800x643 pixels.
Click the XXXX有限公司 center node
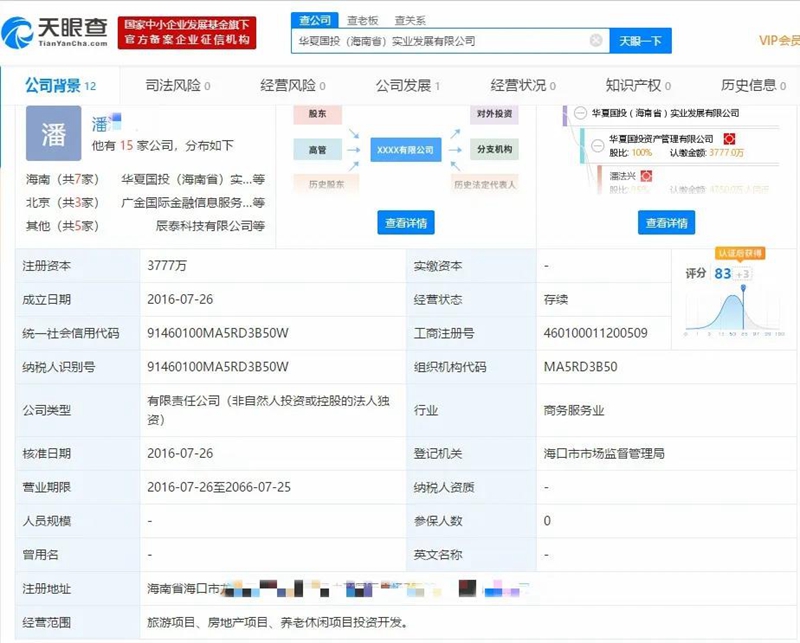pos(406,150)
